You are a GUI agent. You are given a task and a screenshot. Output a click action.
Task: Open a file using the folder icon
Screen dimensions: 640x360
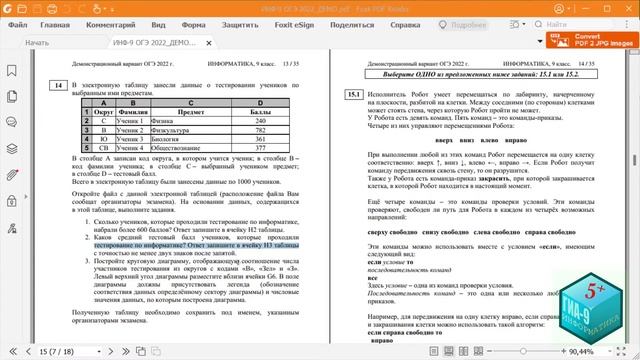pos(22,8)
